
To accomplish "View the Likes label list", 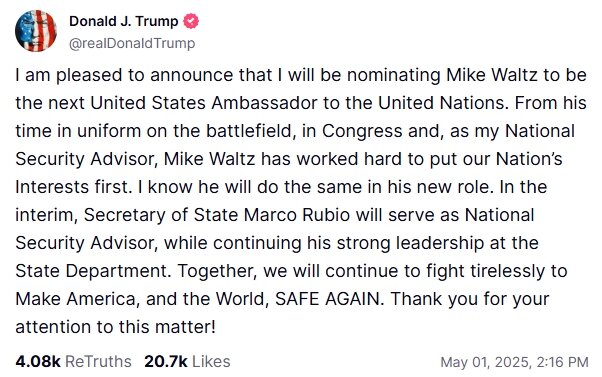I will (211, 361).
